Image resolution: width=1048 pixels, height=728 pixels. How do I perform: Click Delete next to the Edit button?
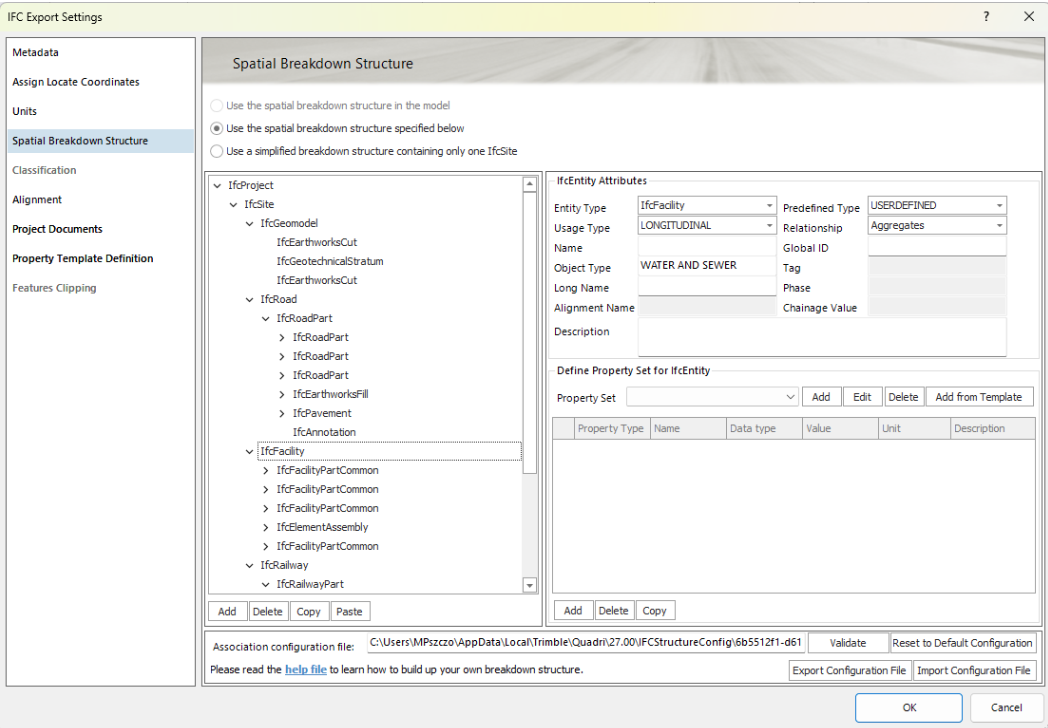[x=904, y=397]
